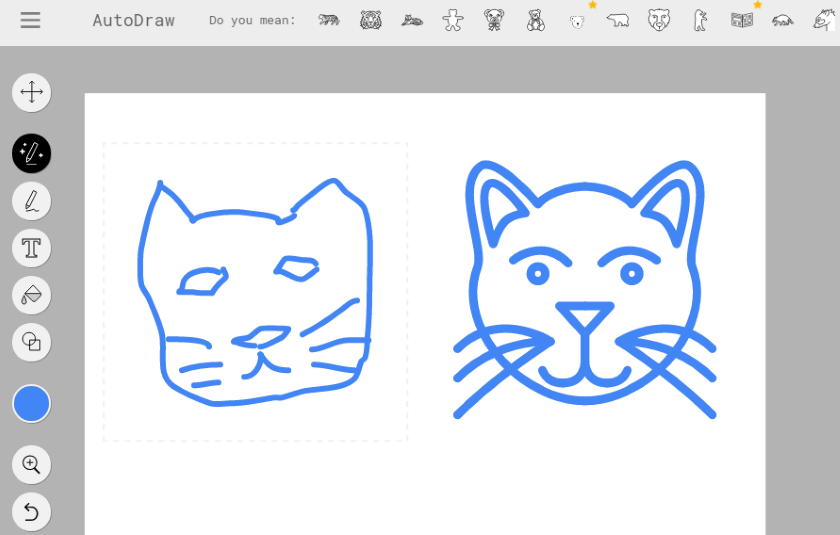The height and width of the screenshot is (535, 840).
Task: Pick the walking tiger suggestion
Action: (329, 20)
